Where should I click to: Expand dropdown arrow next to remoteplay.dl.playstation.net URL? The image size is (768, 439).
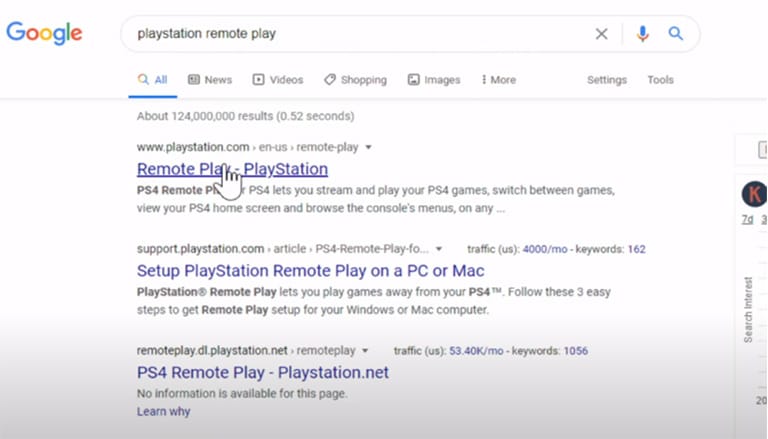(365, 351)
